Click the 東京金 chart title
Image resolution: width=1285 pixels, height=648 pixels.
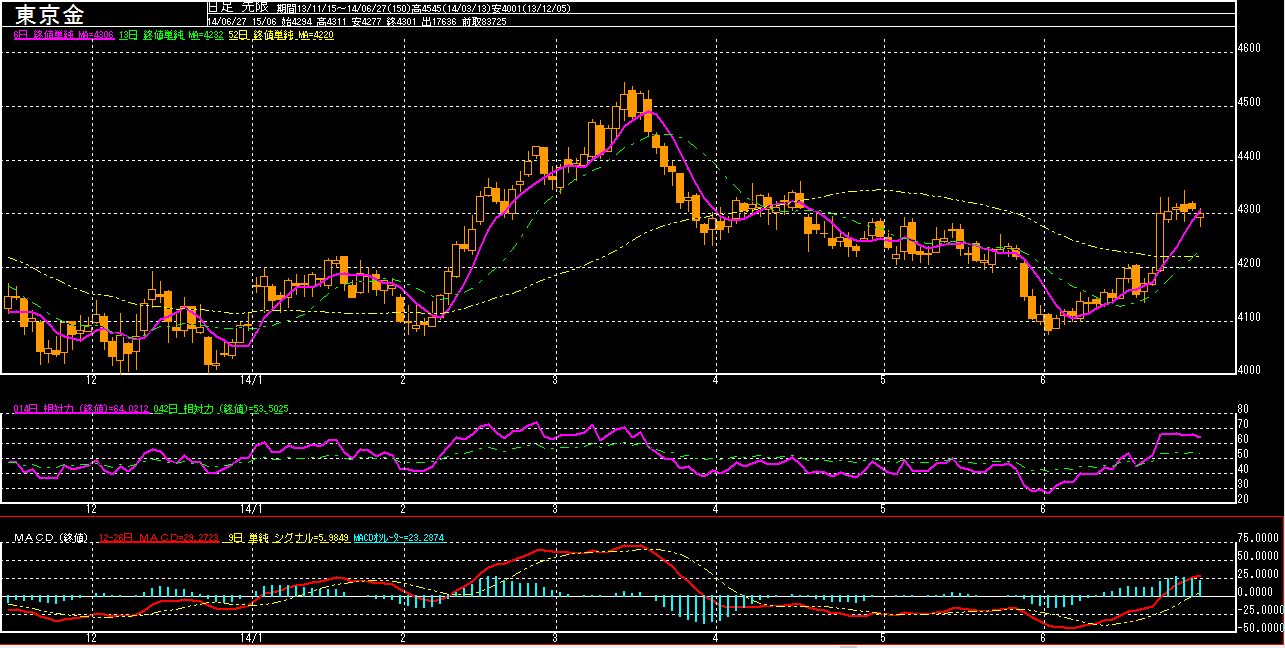point(50,15)
